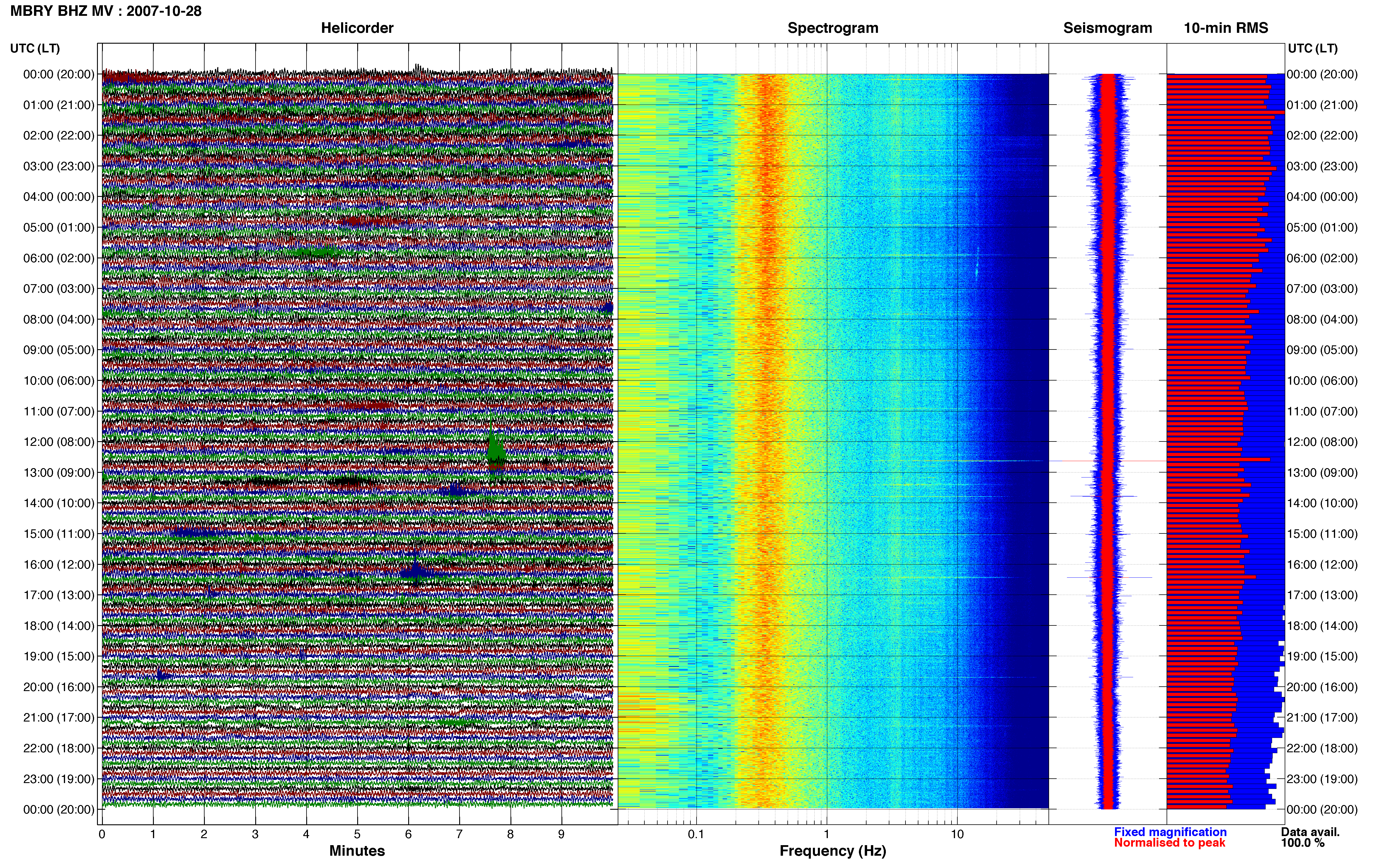This screenshot has height=868, width=1389.
Task: Click the blue event at the right edge near 07:40
Action: pyautogui.click(x=608, y=308)
